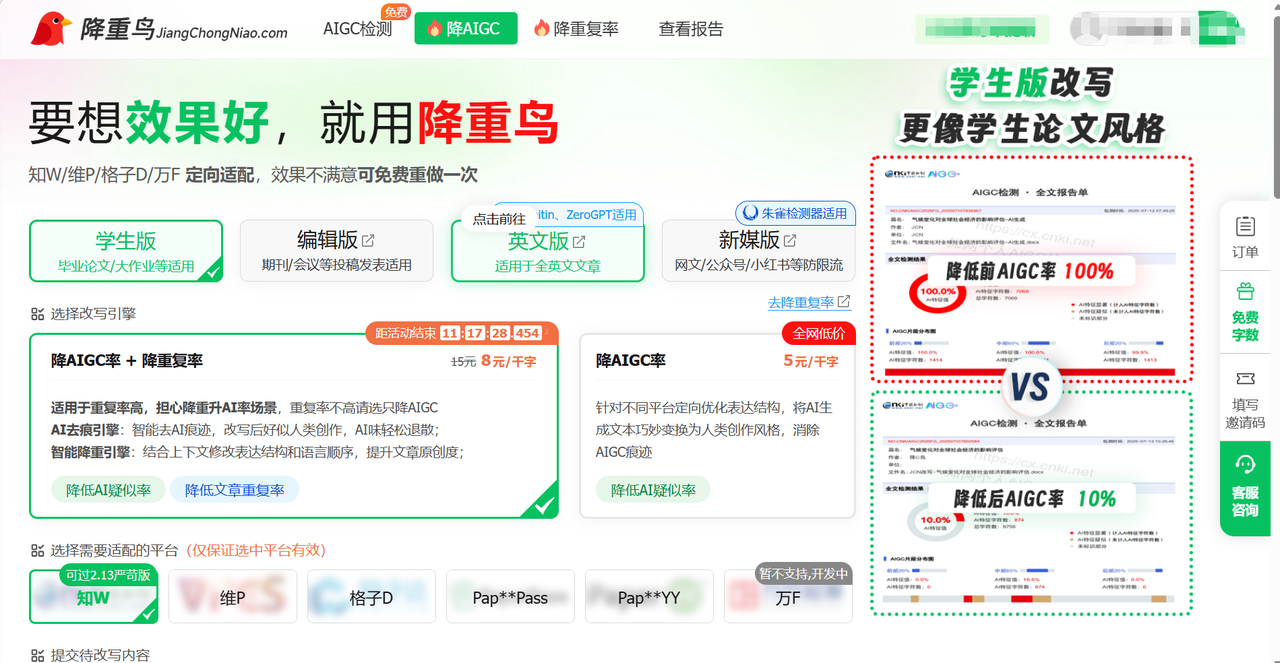The height and width of the screenshot is (663, 1280).
Task: Open the 去降重复率 link
Action: coord(809,302)
